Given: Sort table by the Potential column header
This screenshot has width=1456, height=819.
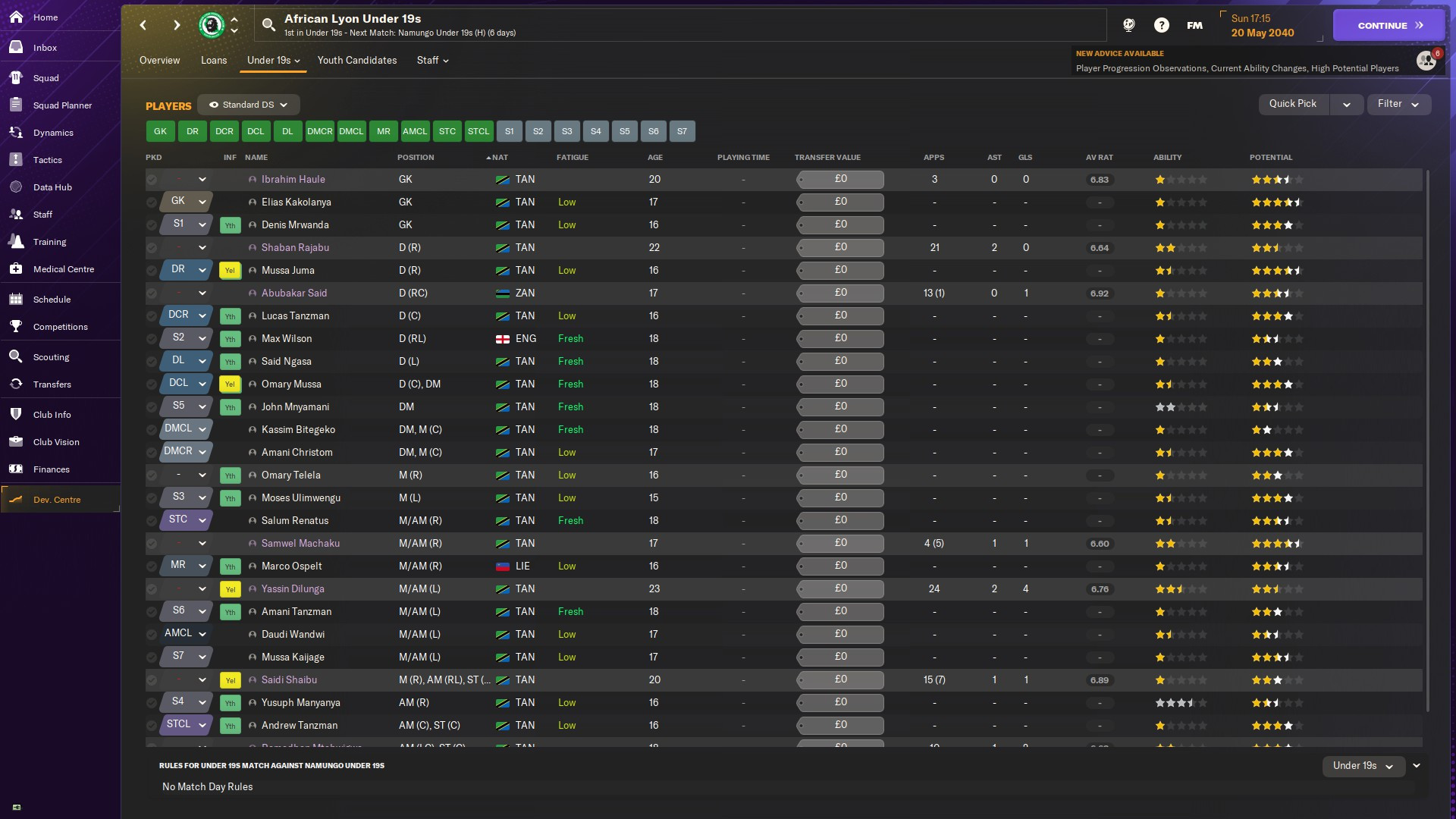Looking at the screenshot, I should 1270,158.
